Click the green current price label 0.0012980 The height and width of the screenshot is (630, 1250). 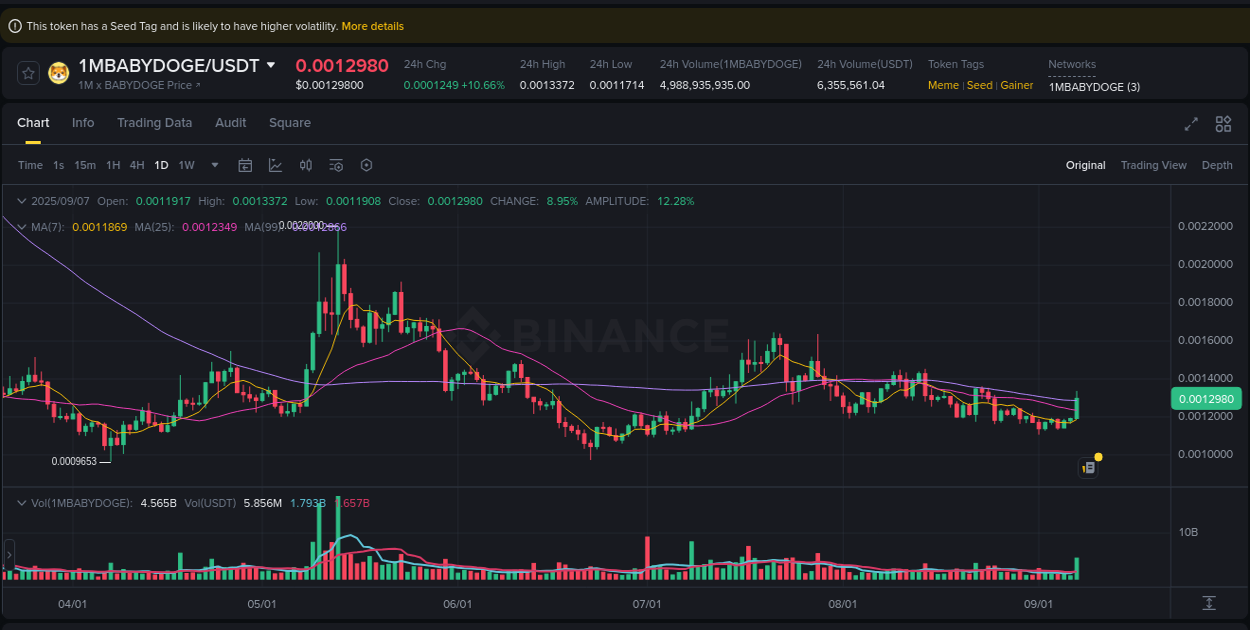tap(1205, 398)
